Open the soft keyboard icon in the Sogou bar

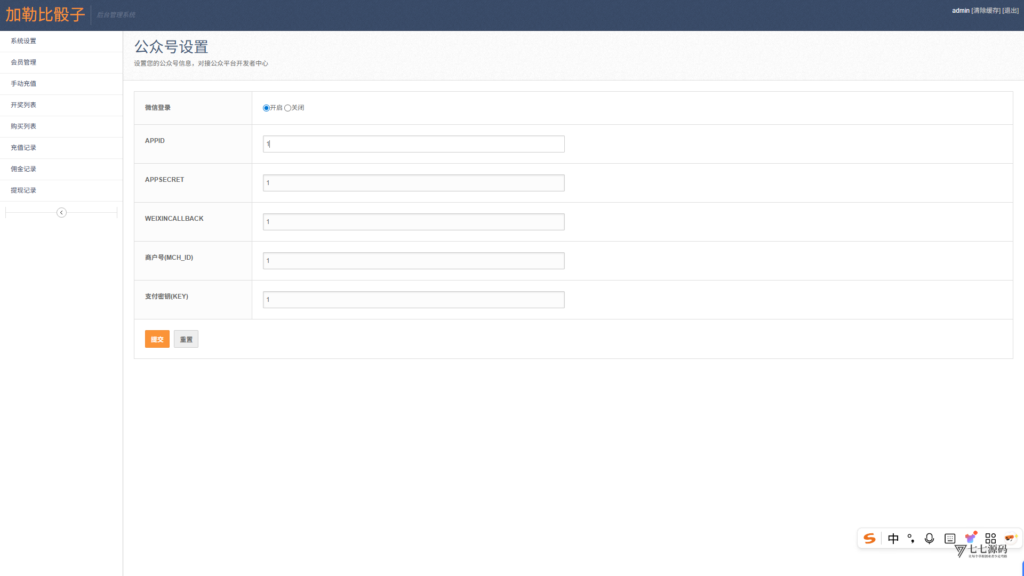(x=950, y=539)
